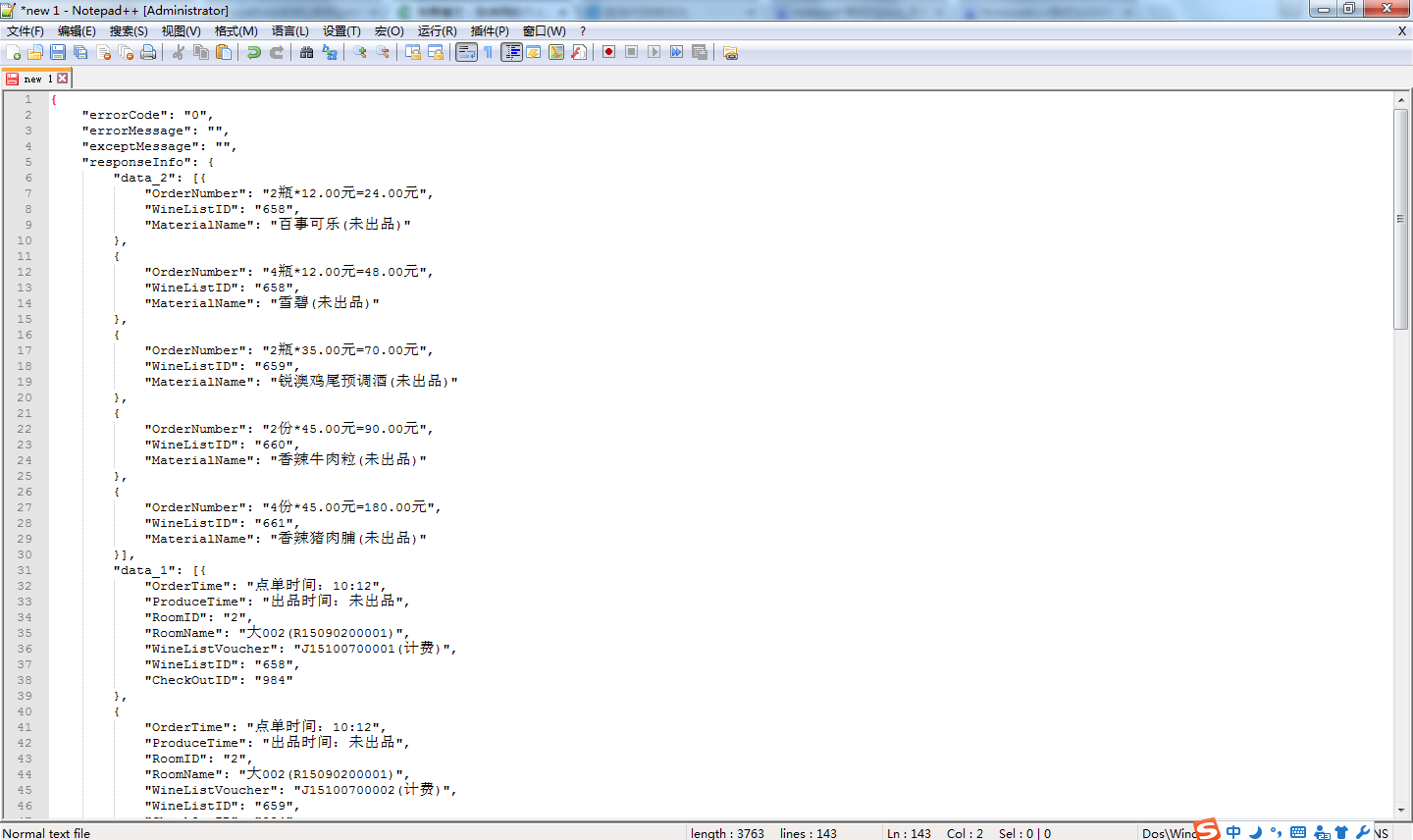
Task: Click line number 31 in the margin
Action: coord(25,570)
